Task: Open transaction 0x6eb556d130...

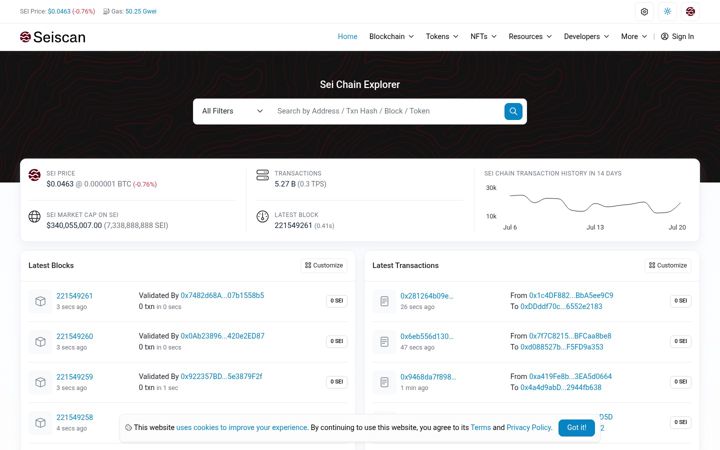Action: pos(427,337)
